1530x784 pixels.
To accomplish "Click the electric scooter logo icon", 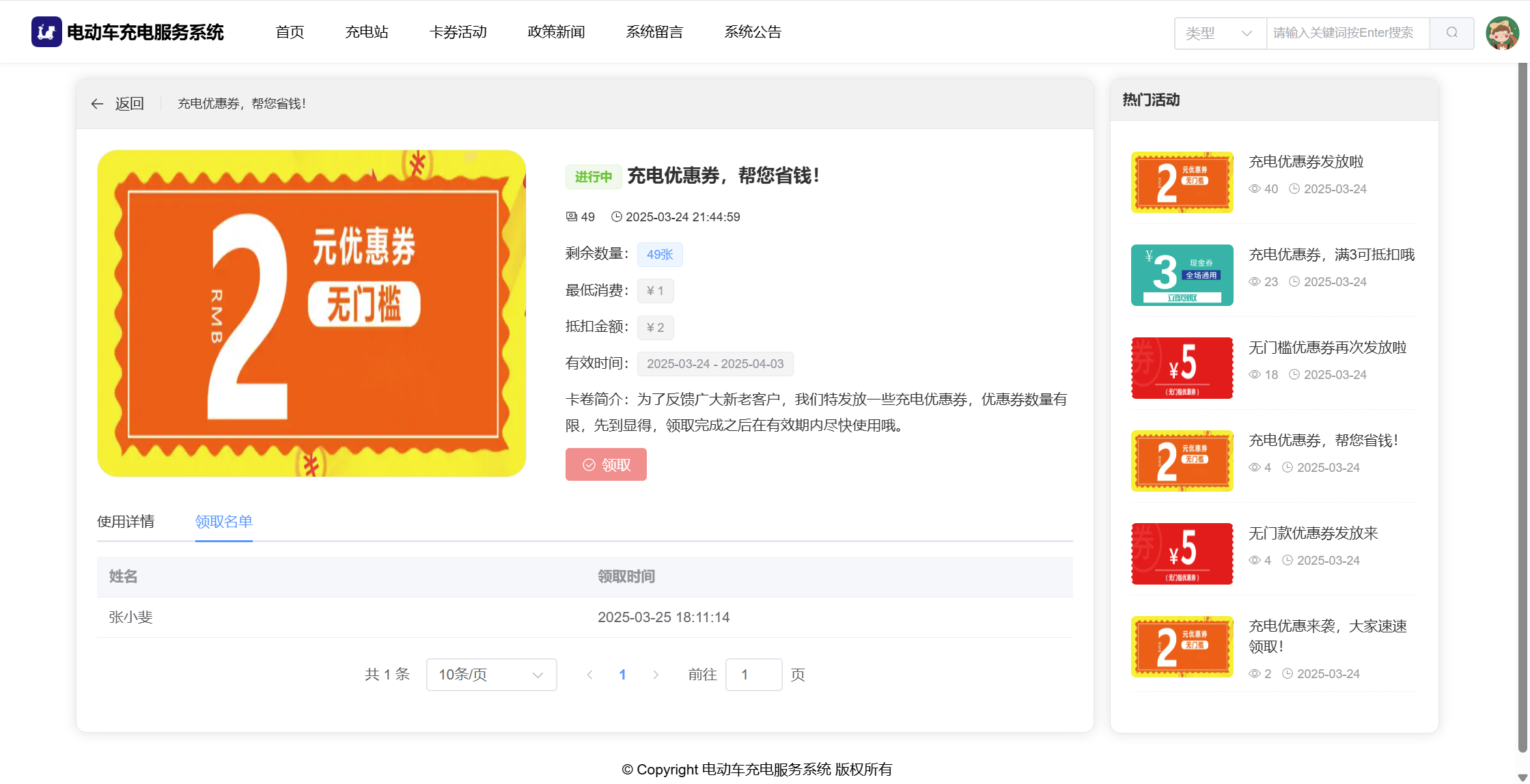I will 46,32.
